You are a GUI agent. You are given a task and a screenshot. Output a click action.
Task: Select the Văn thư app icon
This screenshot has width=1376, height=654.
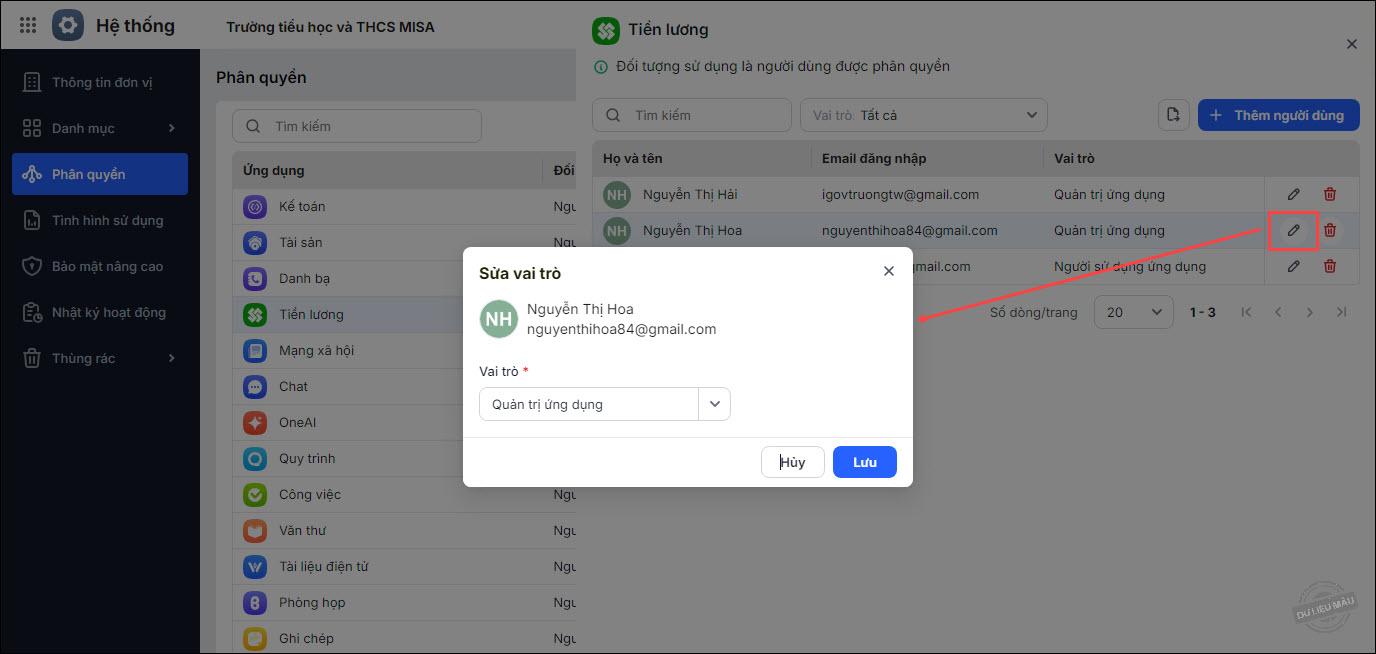(255, 531)
